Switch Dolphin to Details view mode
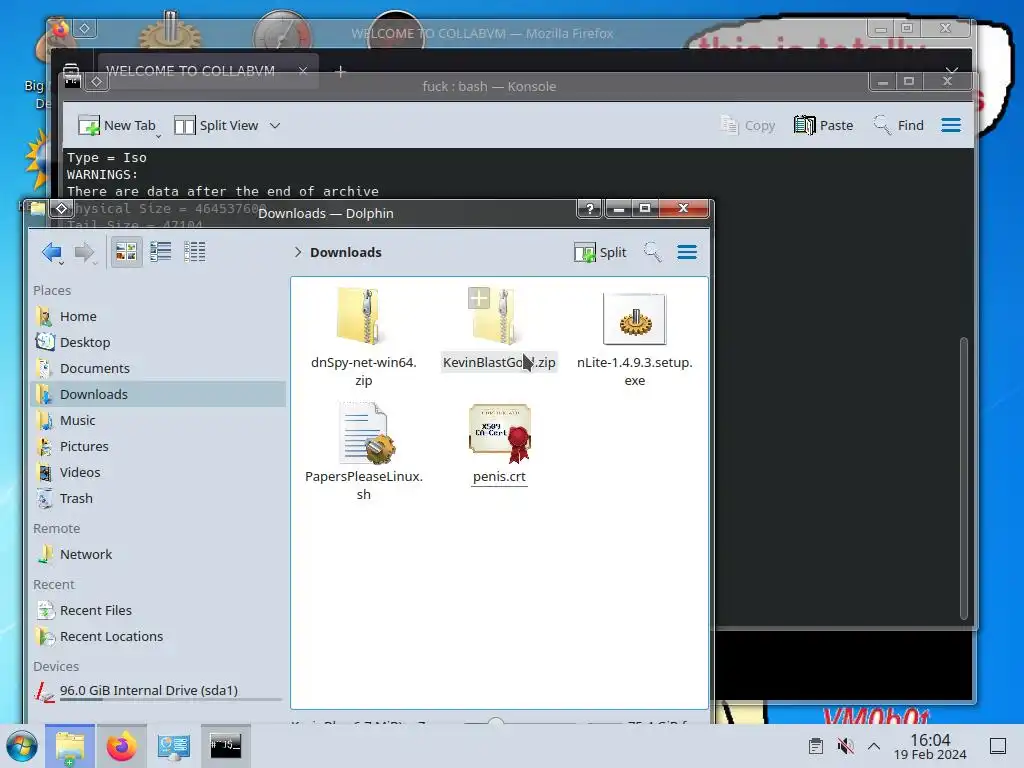1024x768 pixels. coord(195,252)
